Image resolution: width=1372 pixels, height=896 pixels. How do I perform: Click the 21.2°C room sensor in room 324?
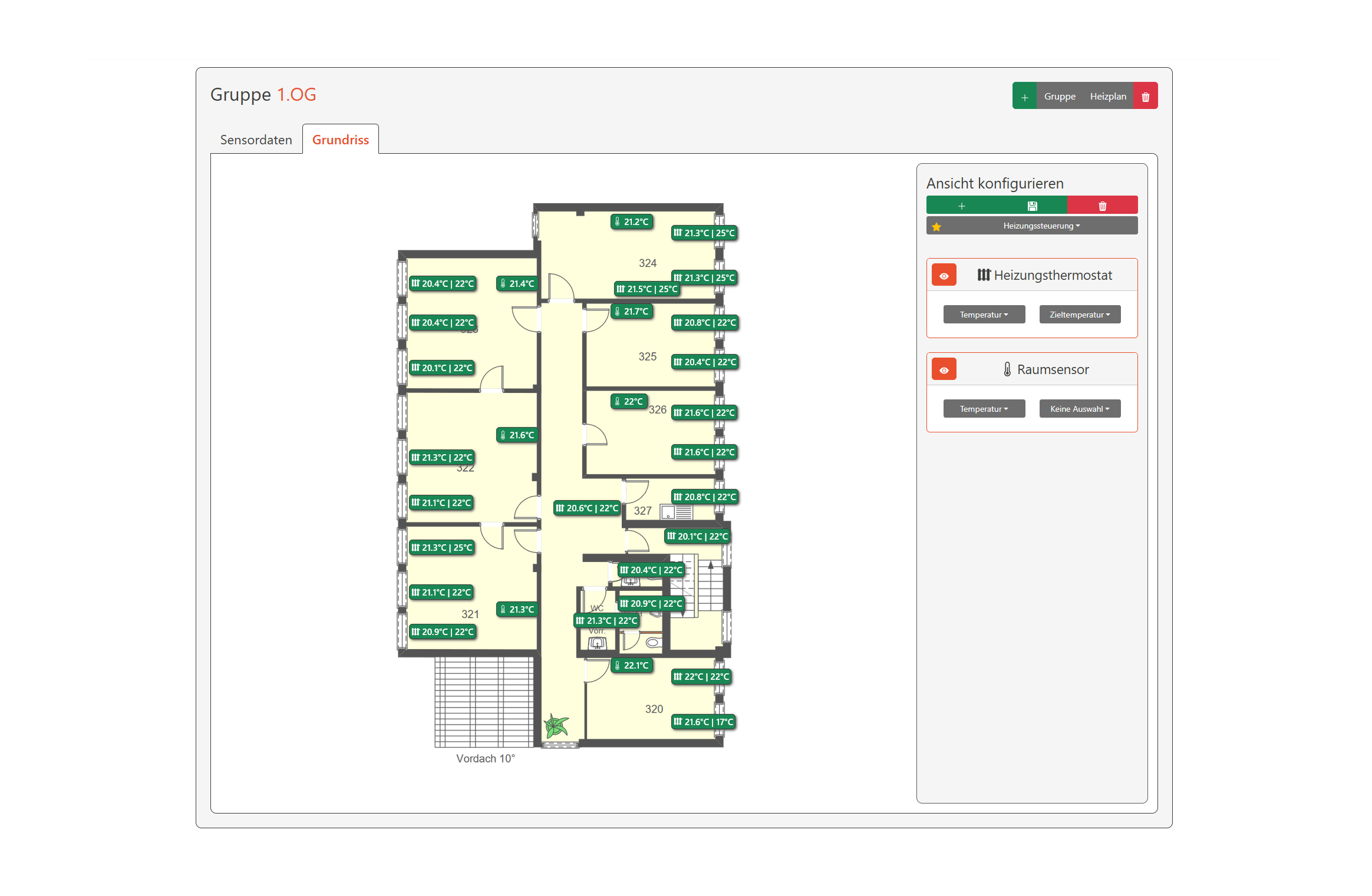coord(631,222)
